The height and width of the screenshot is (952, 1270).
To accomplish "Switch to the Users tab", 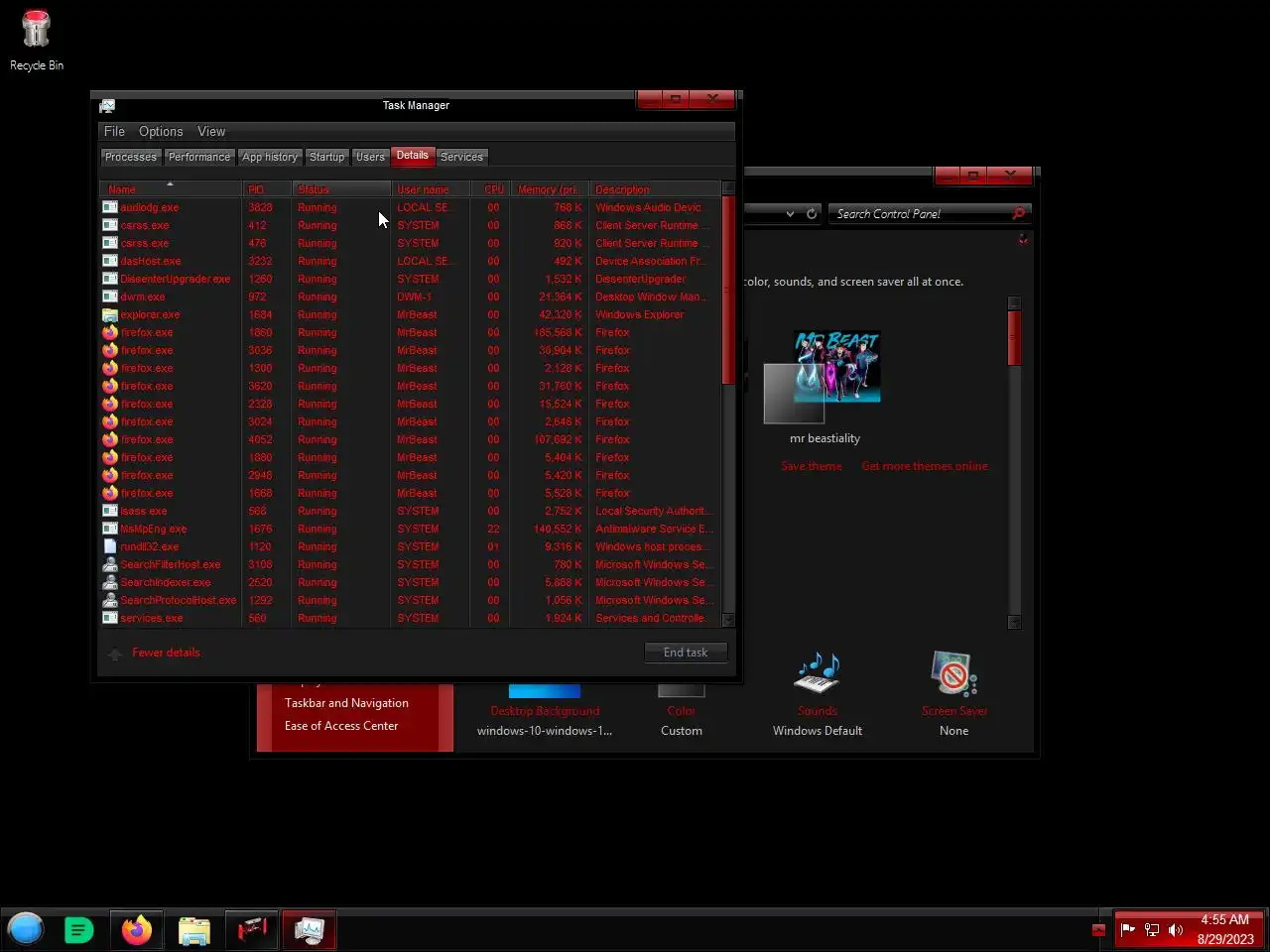I will click(370, 157).
